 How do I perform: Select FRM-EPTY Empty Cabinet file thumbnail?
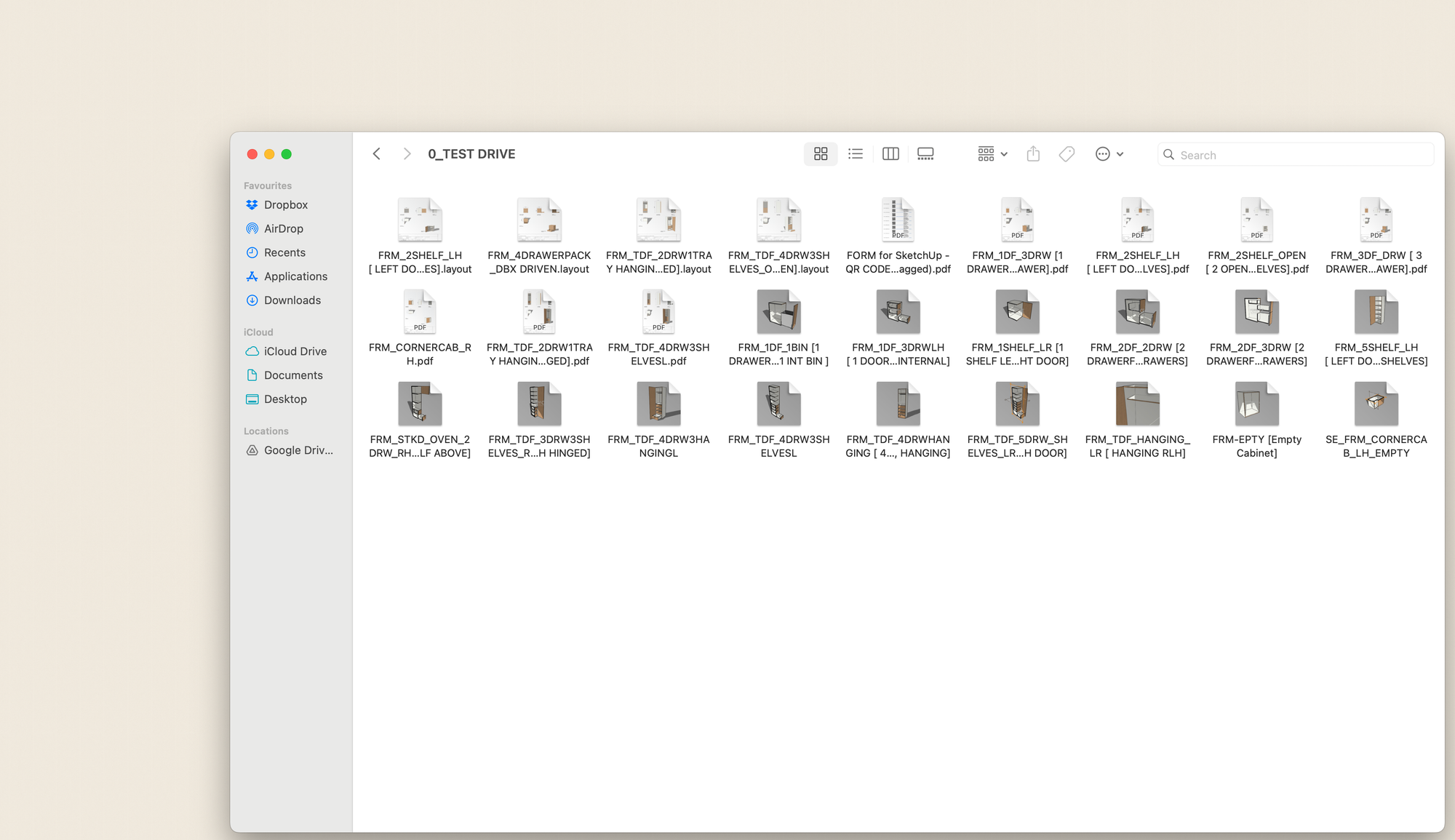point(1256,404)
